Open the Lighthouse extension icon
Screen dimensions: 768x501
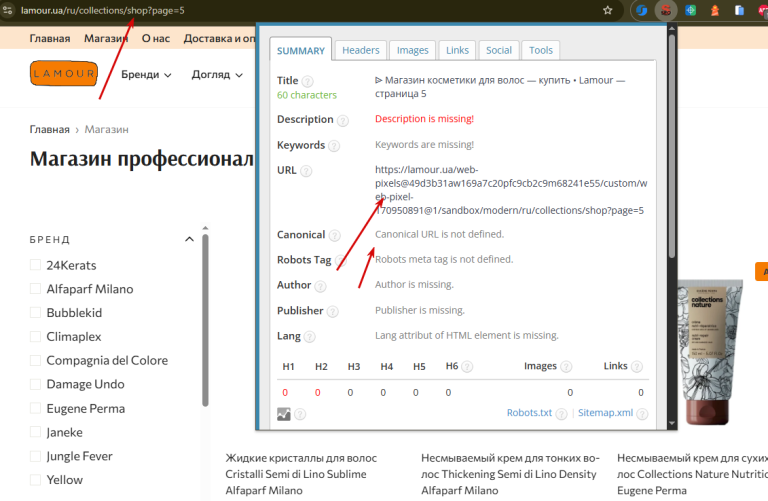click(715, 10)
